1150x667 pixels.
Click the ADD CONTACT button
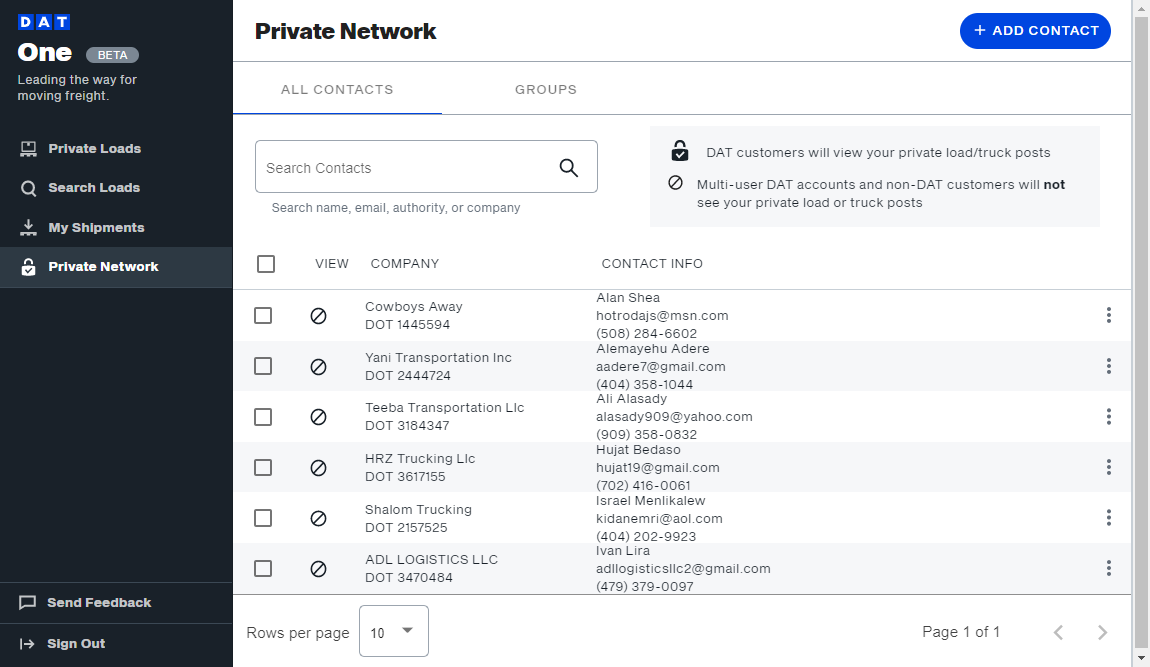(1035, 31)
